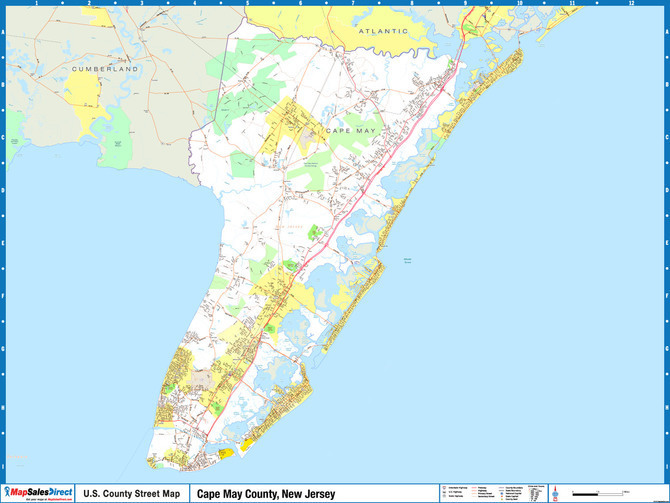Click grid column number 12 on top border
670x503 pixels.
[631, 3]
